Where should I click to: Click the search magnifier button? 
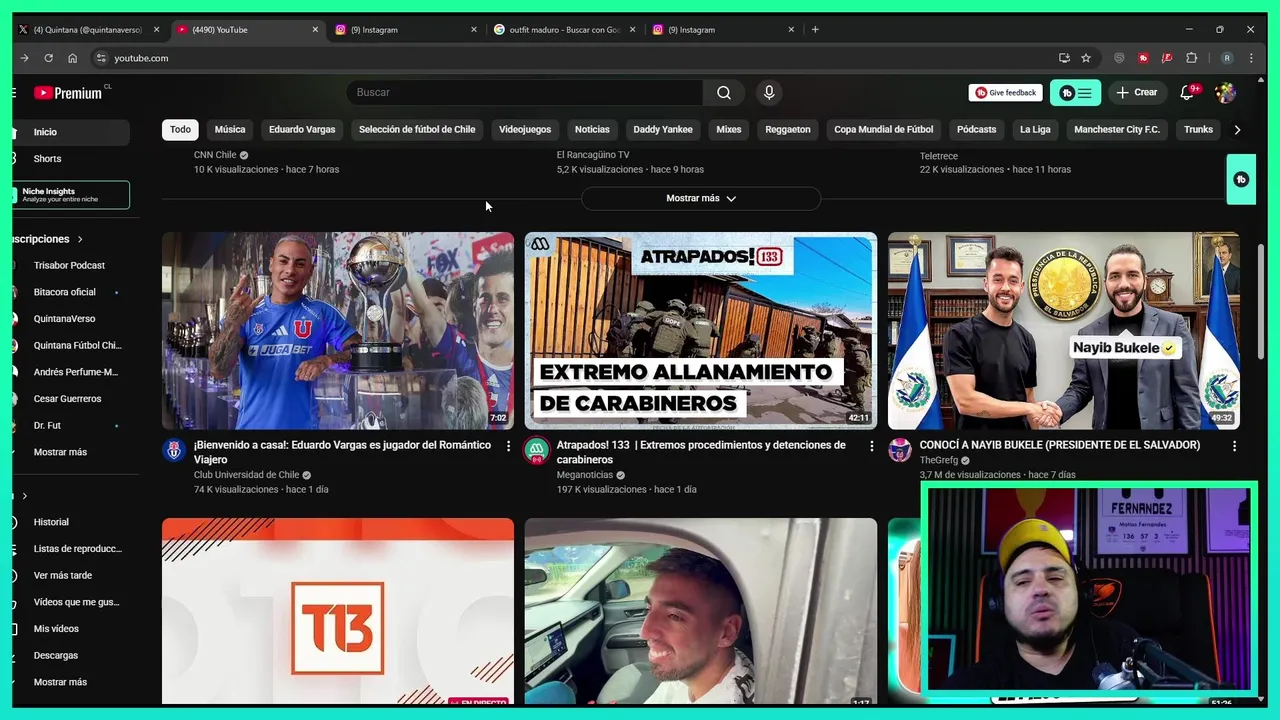coord(723,92)
